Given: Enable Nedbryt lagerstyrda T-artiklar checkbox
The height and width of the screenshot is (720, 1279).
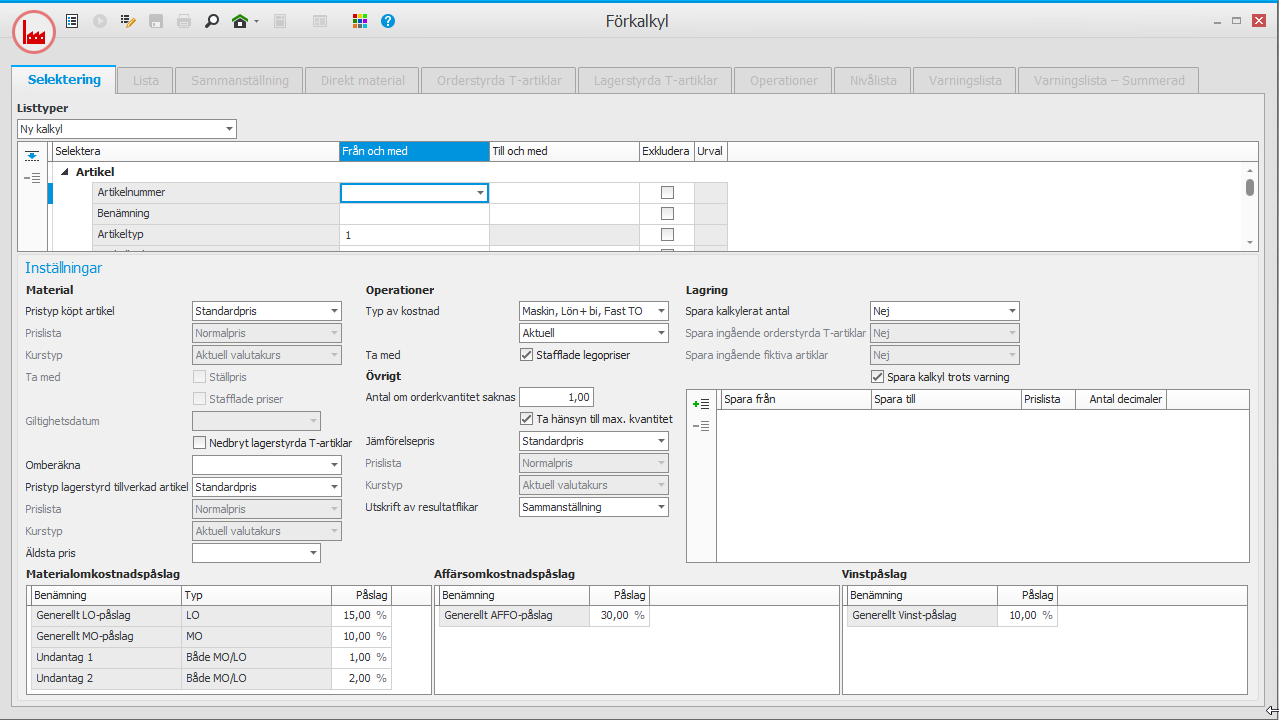Looking at the screenshot, I should click(x=199, y=443).
